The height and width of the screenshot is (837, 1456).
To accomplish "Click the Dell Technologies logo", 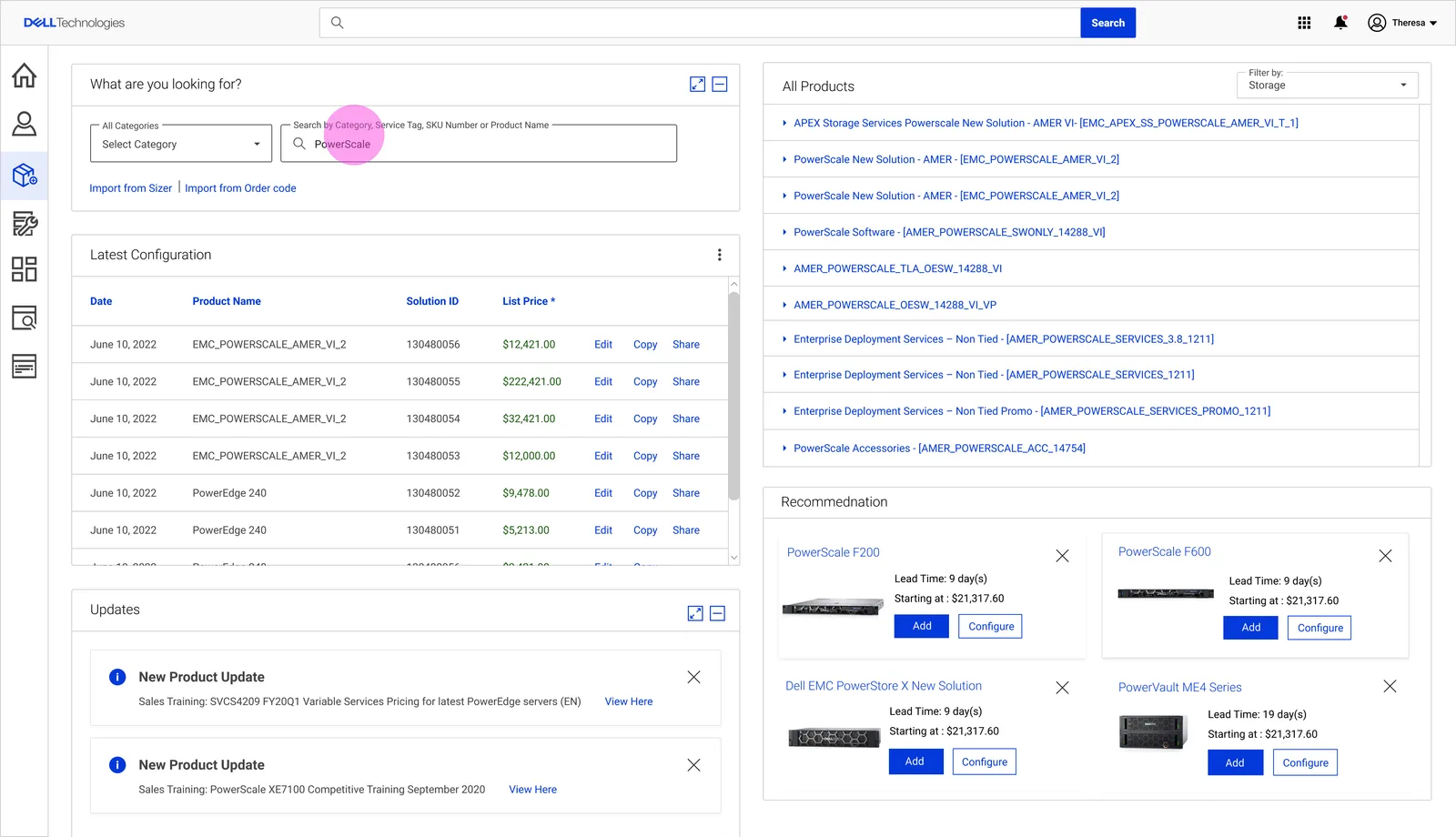I will [x=74, y=23].
